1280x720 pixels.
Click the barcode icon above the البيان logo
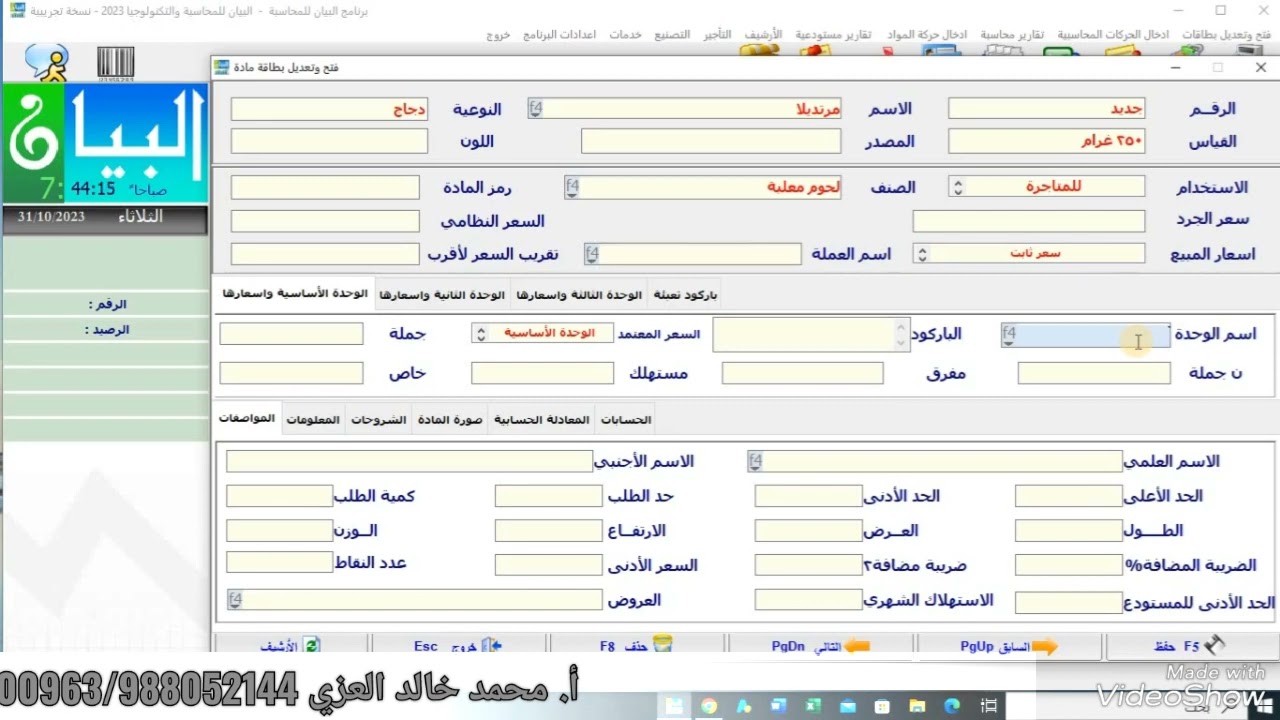click(x=114, y=63)
